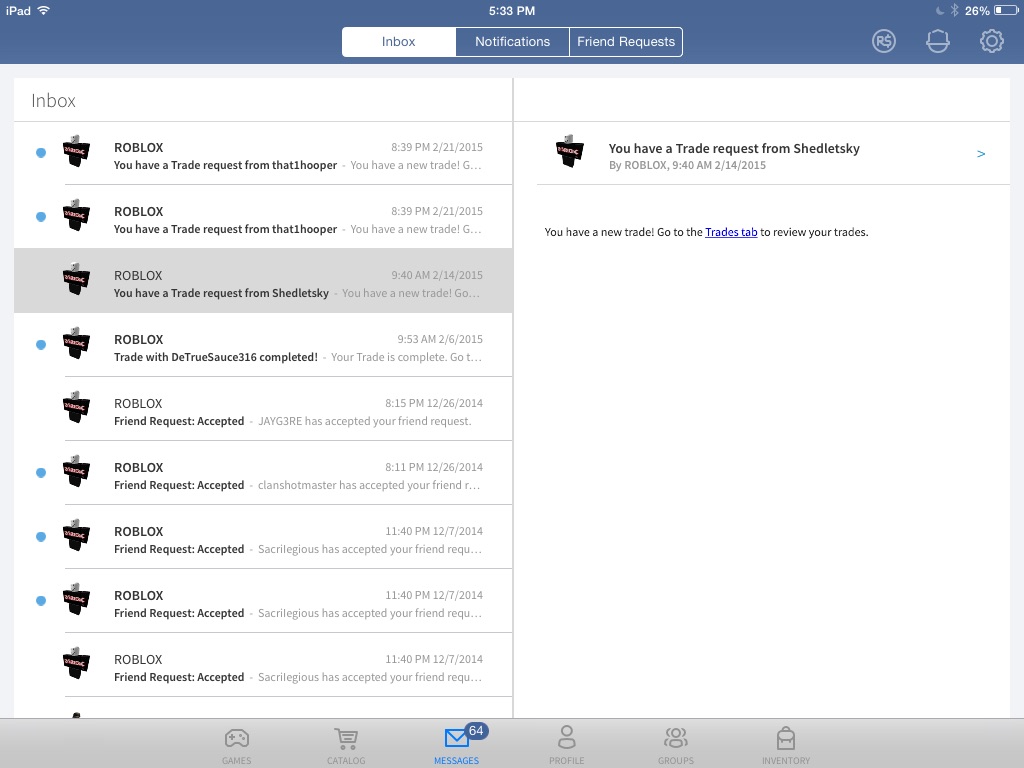Expand message details with the arrow

pyautogui.click(x=981, y=154)
